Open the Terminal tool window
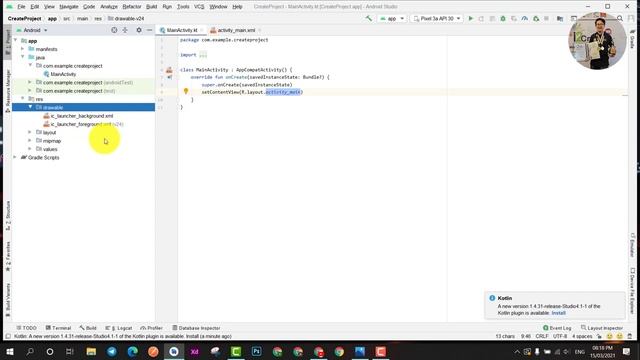This screenshot has width=640, height=360. point(58,328)
